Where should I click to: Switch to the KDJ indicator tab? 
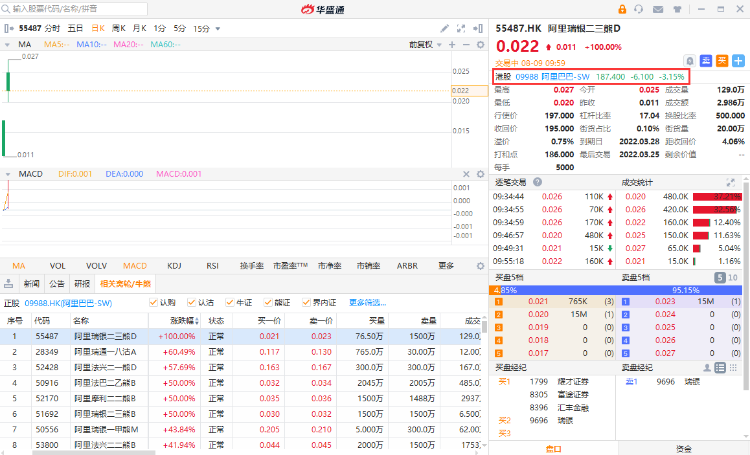click(174, 266)
